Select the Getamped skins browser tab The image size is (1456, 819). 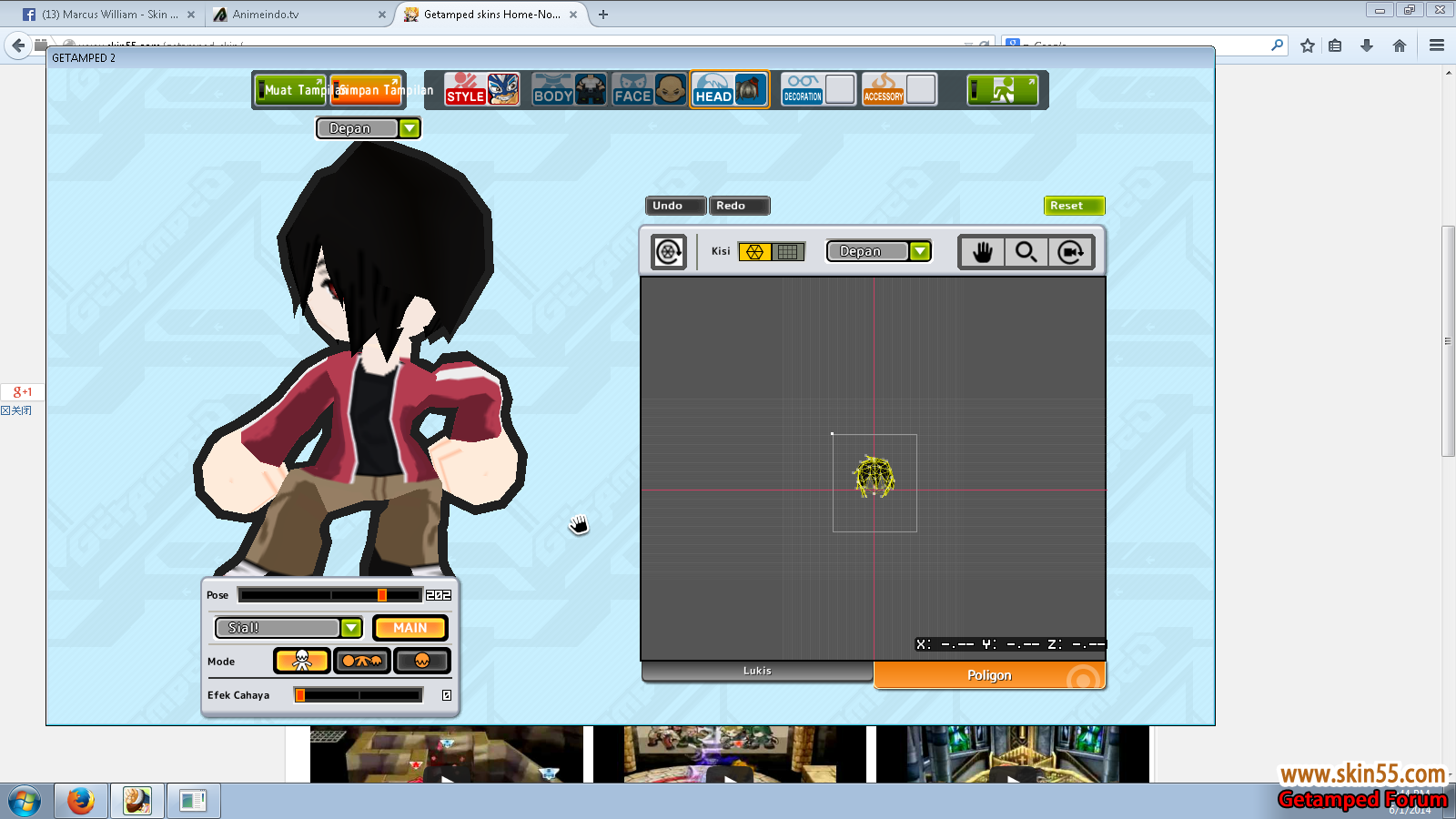pos(491,15)
